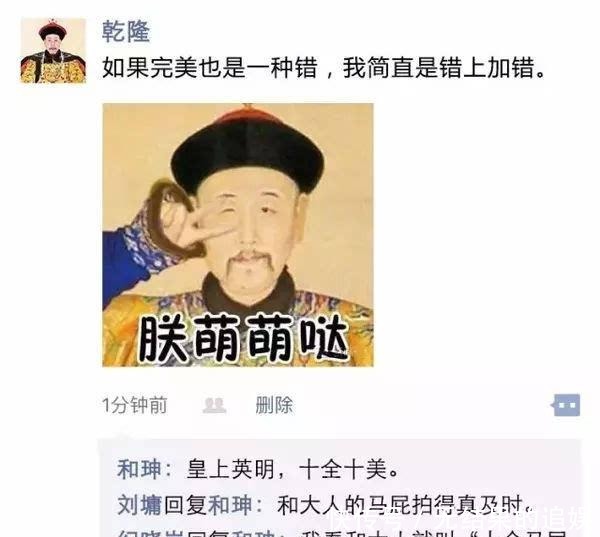
Task: Tap the 乾隆 username at top
Action: click(126, 31)
